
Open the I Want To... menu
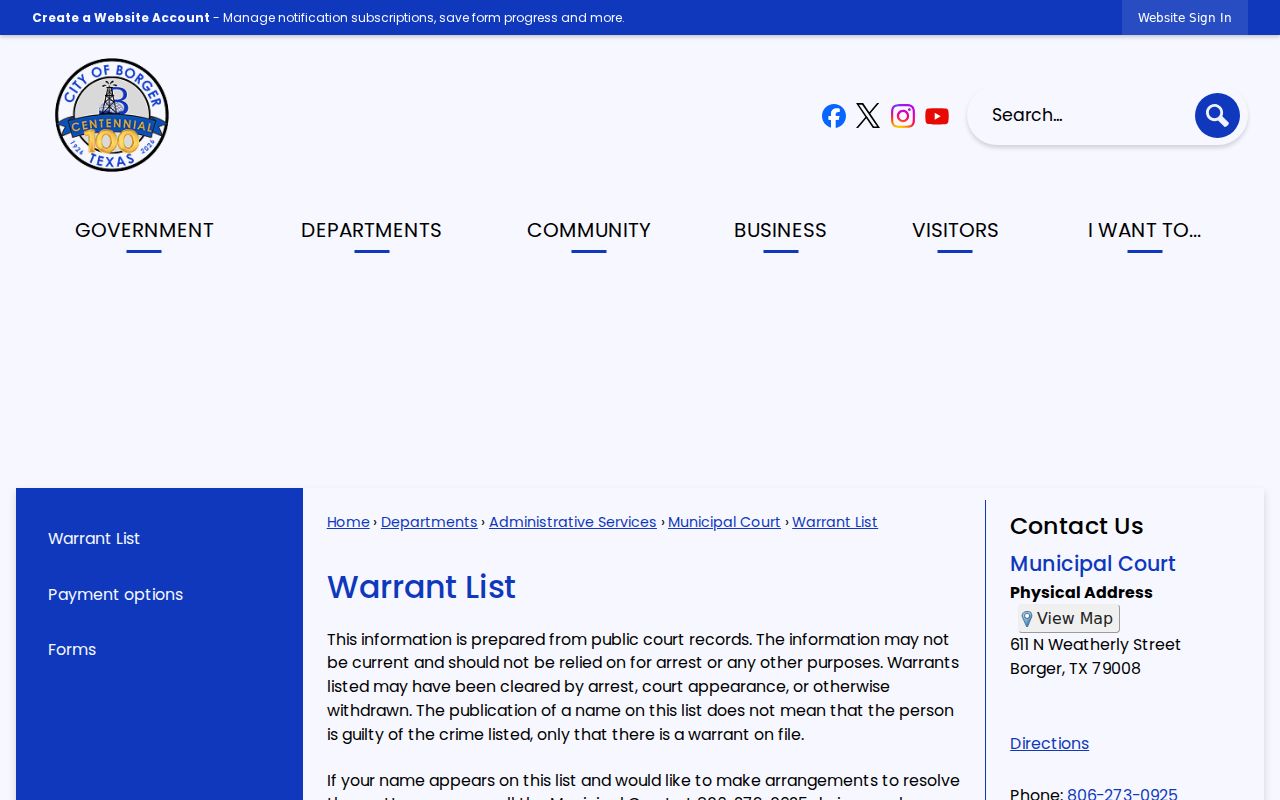(x=1145, y=231)
